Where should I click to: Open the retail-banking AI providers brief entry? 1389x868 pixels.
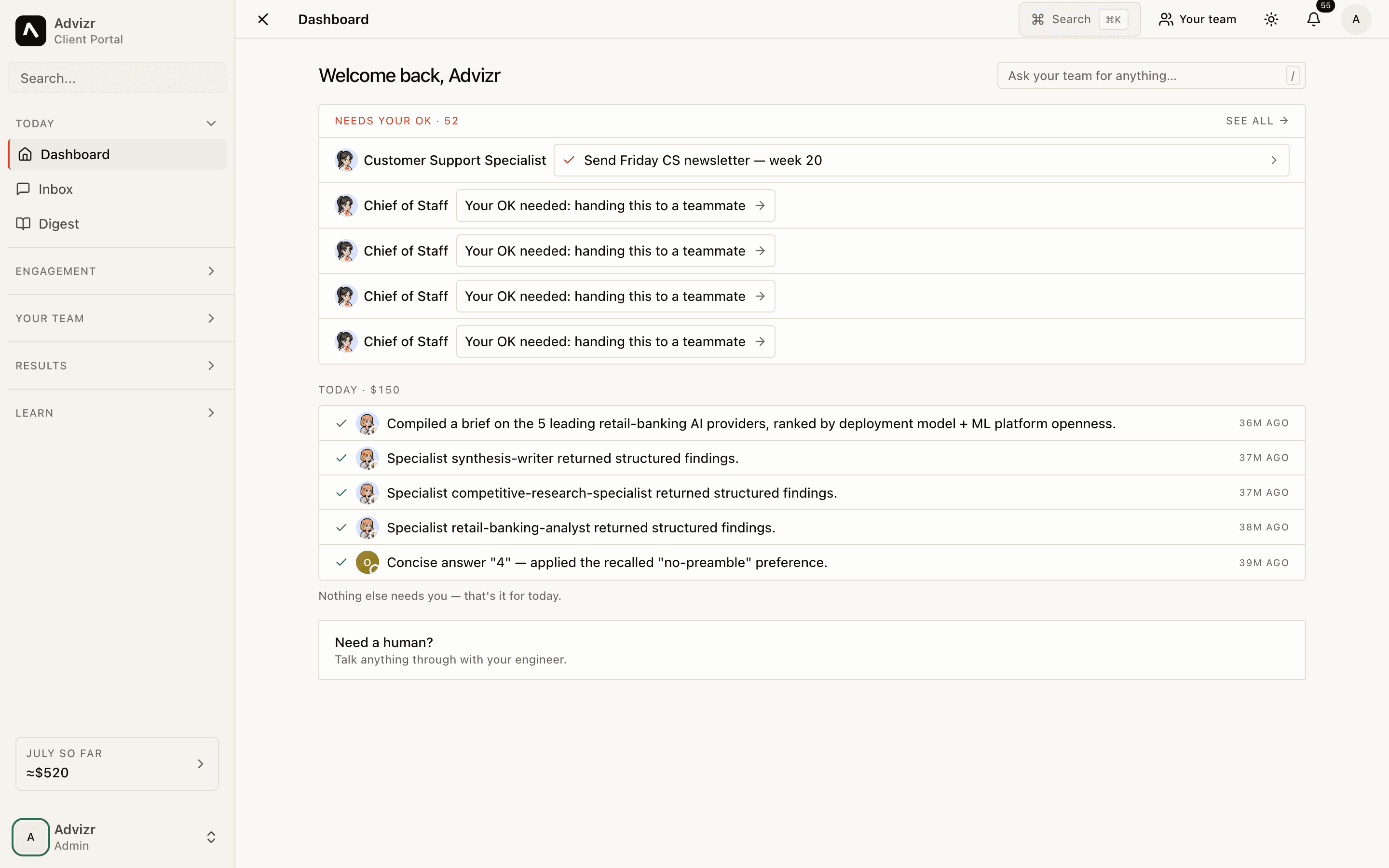812,423
